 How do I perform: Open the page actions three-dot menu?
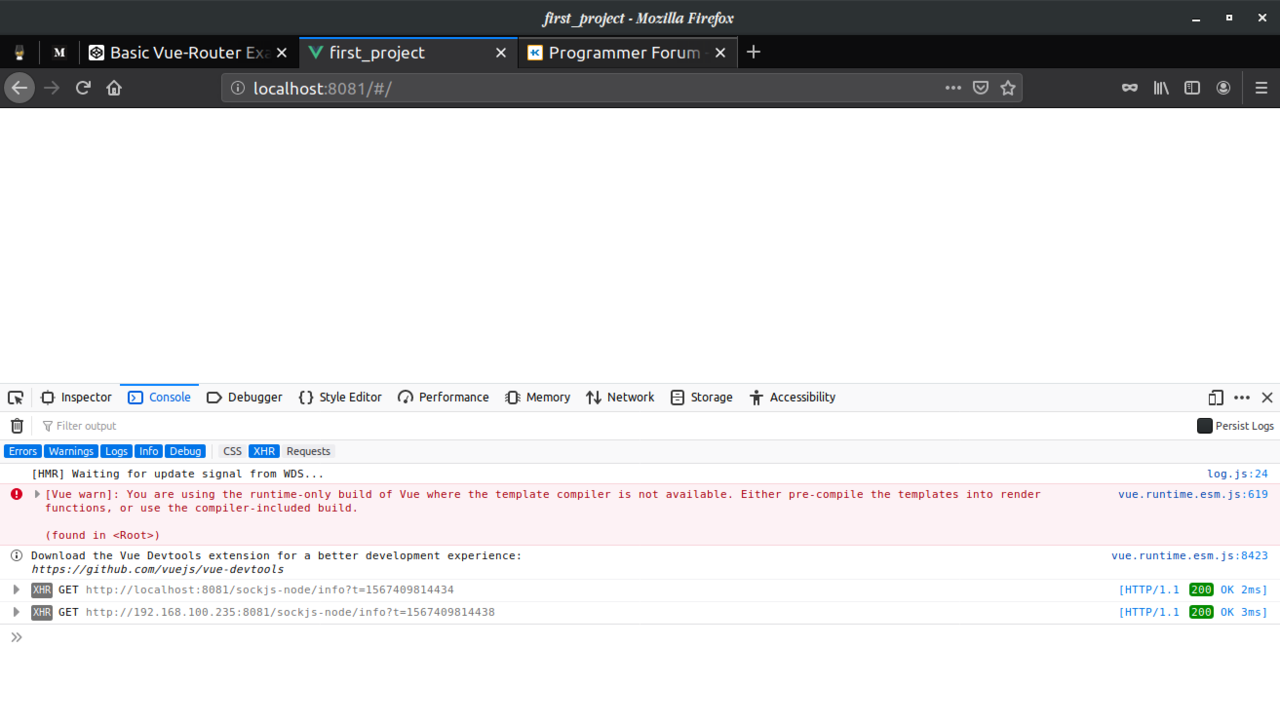click(x=953, y=88)
